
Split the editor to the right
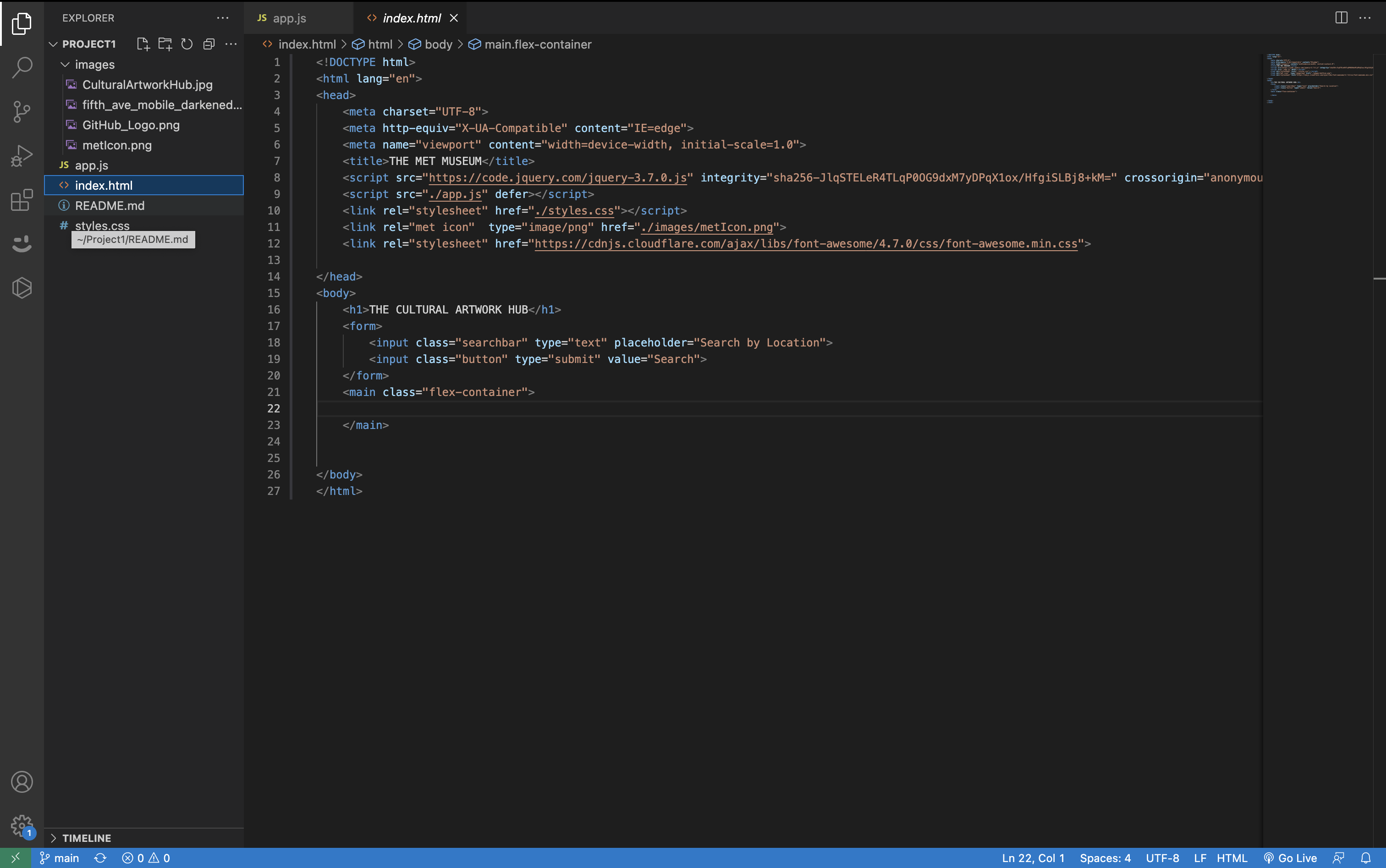click(x=1341, y=18)
